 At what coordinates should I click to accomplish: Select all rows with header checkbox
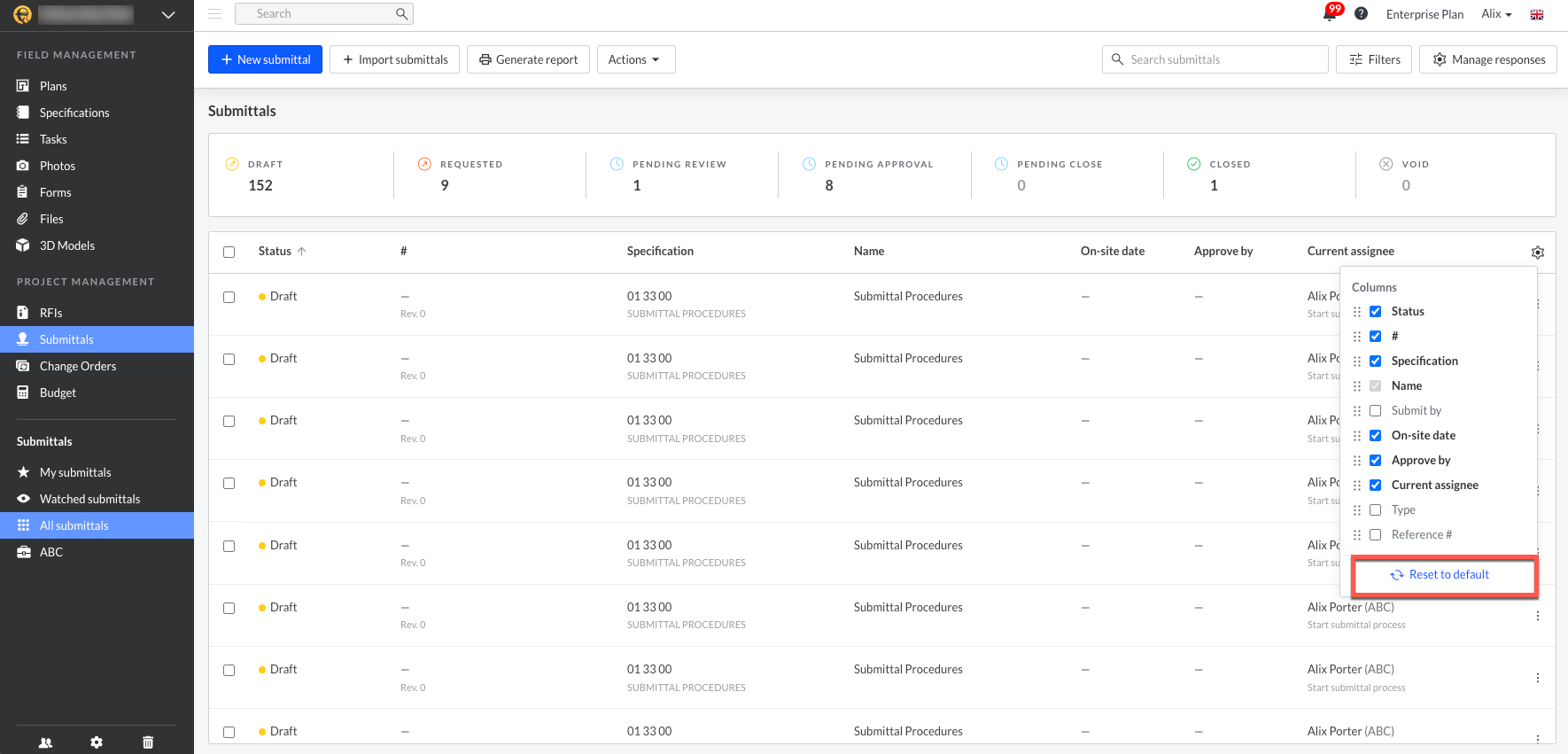[229, 252]
